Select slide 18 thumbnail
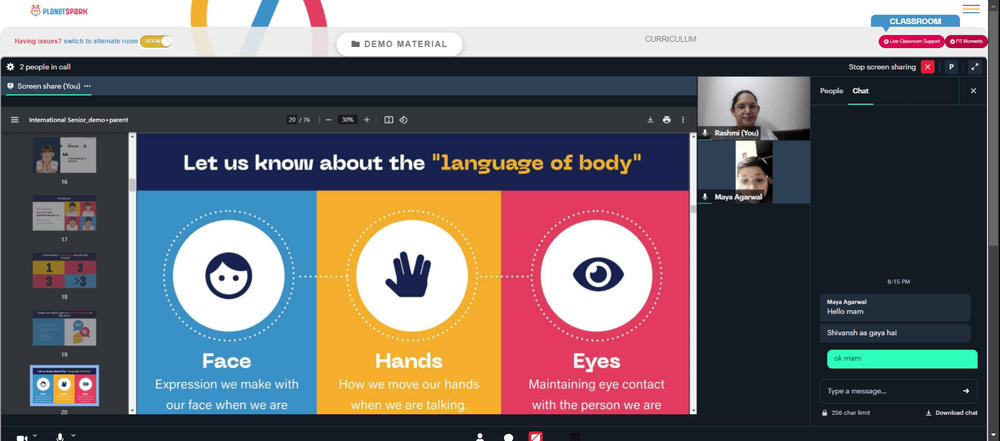Screen dimensions: 1000x441 (x=64, y=271)
